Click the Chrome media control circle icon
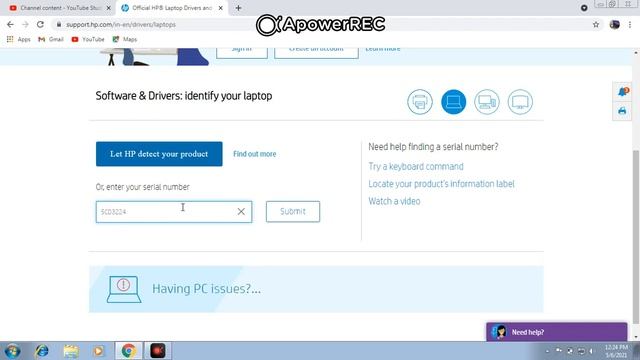Screen dimensions: 640x360 pyautogui.click(x=584, y=8)
